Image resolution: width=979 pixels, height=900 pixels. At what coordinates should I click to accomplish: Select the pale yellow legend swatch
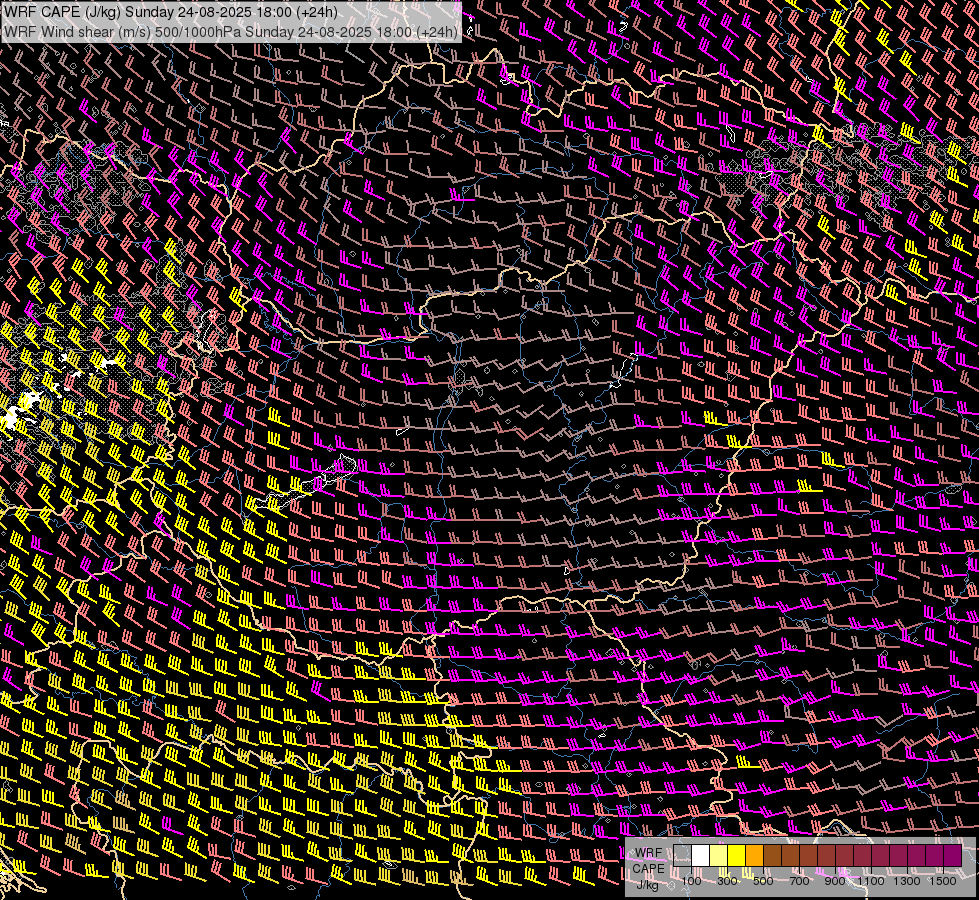tap(719, 856)
